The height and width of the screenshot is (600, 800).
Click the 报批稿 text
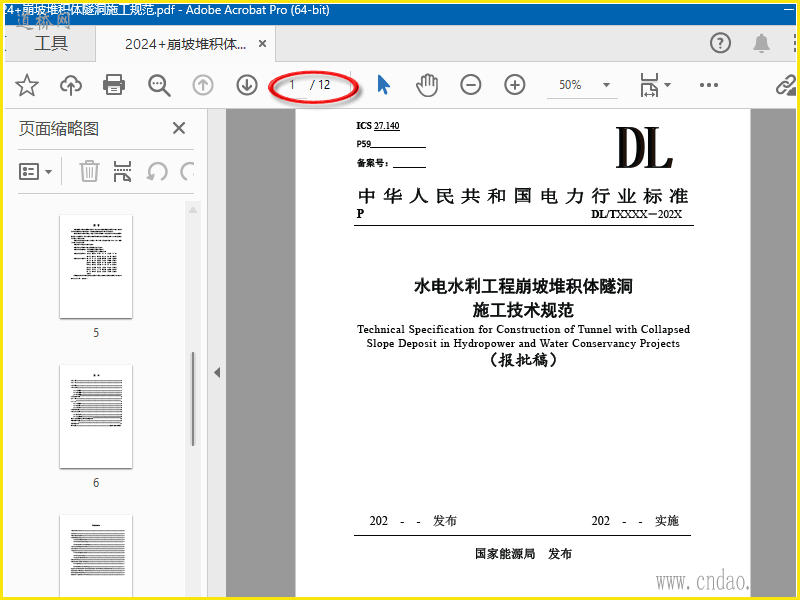523,360
